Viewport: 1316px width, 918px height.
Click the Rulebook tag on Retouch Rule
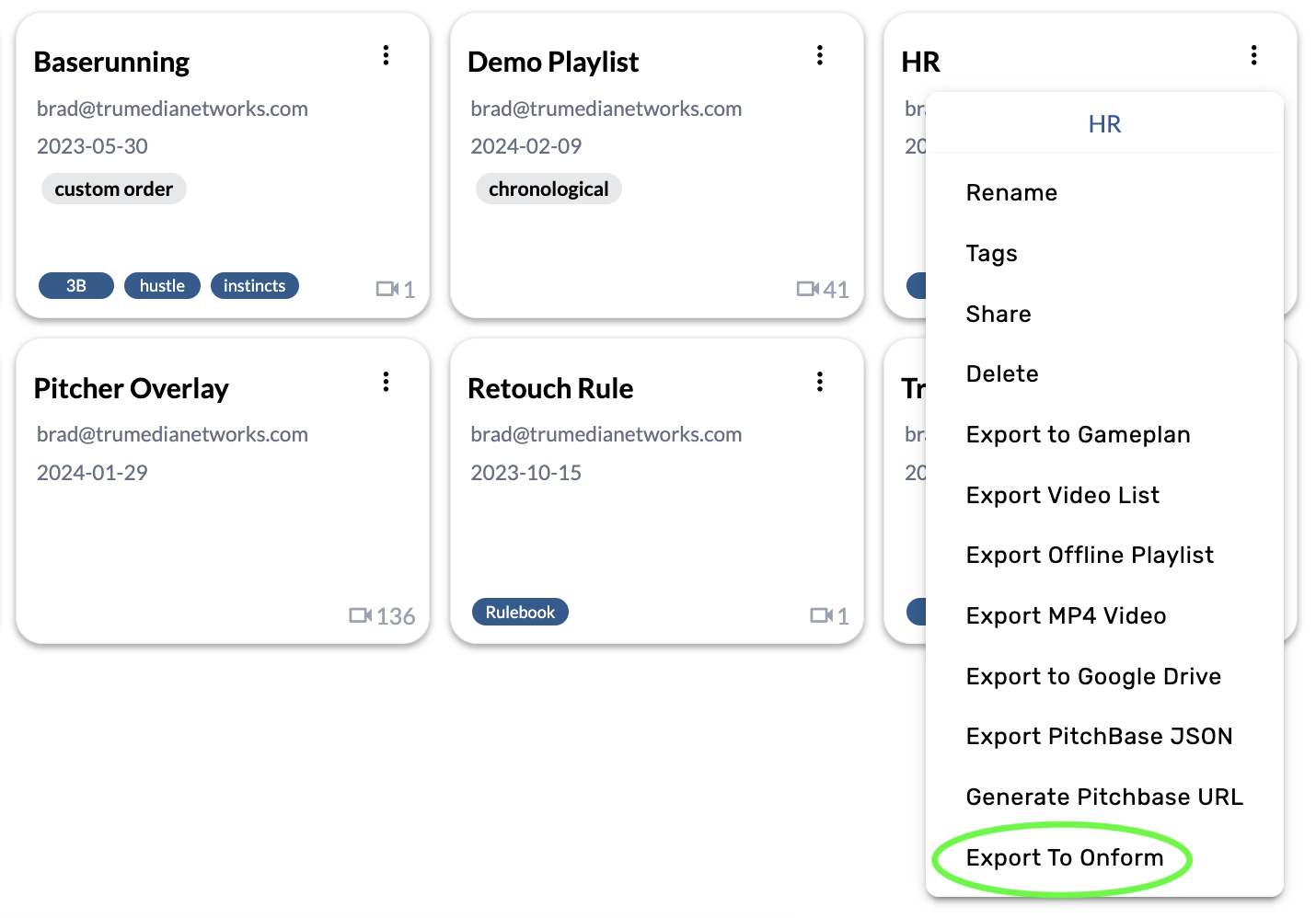click(x=520, y=613)
